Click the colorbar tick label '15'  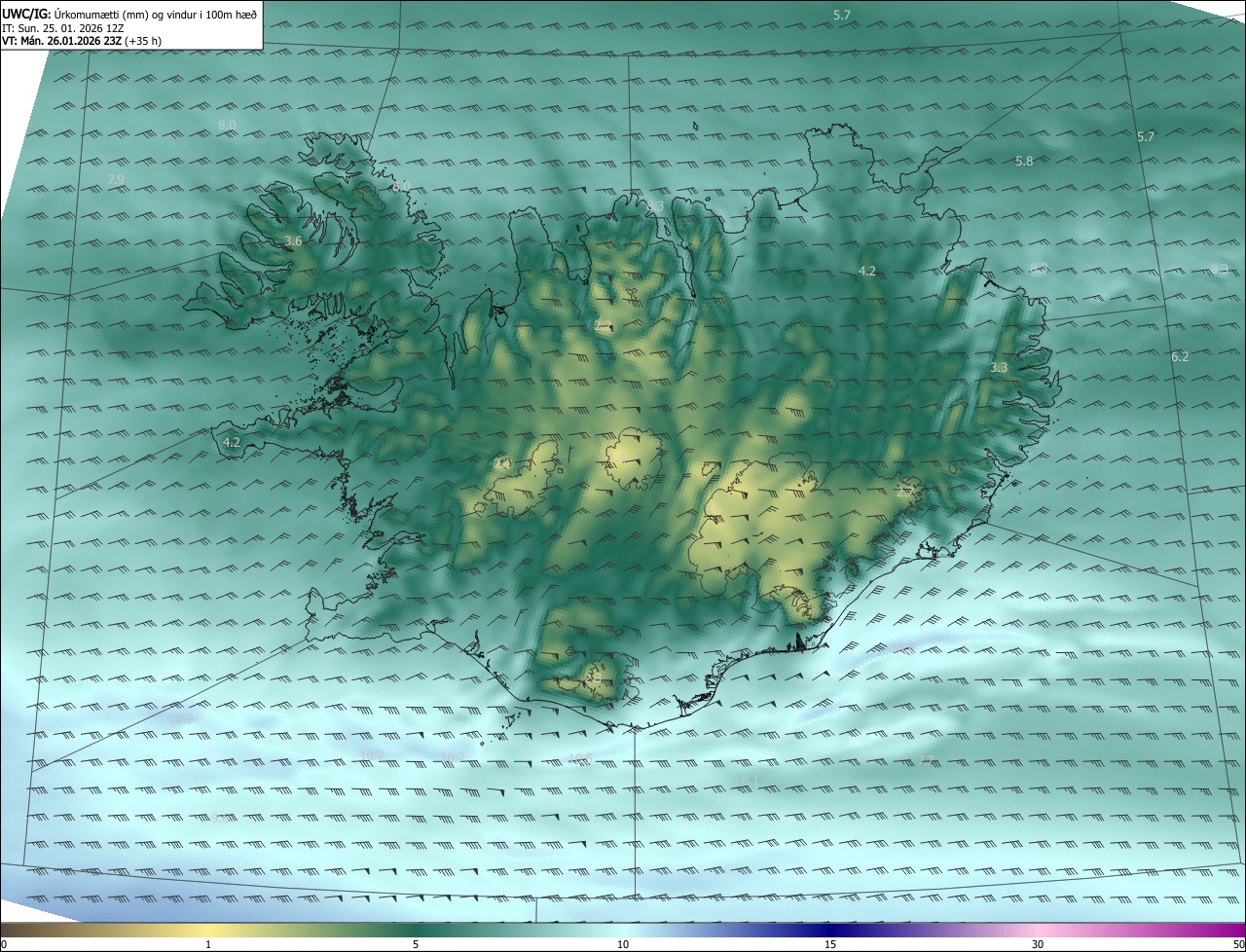(x=830, y=944)
